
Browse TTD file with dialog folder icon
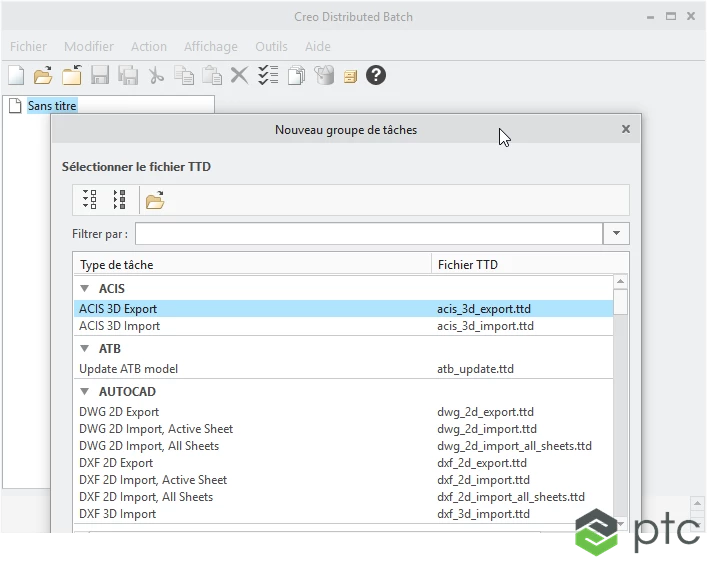pos(155,200)
